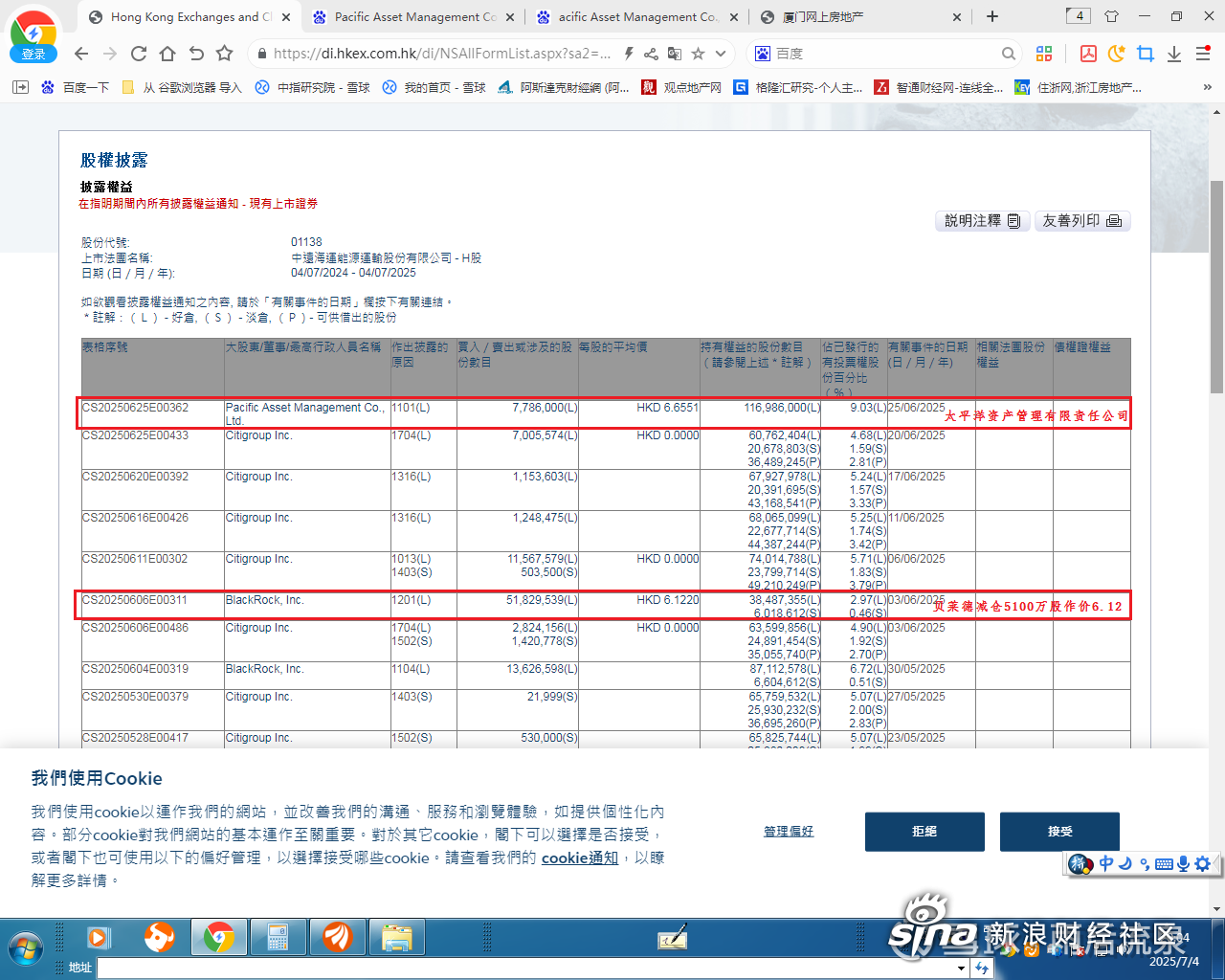Open 观点地产网 bookmark
The height and width of the screenshot is (980, 1225).
(x=681, y=87)
